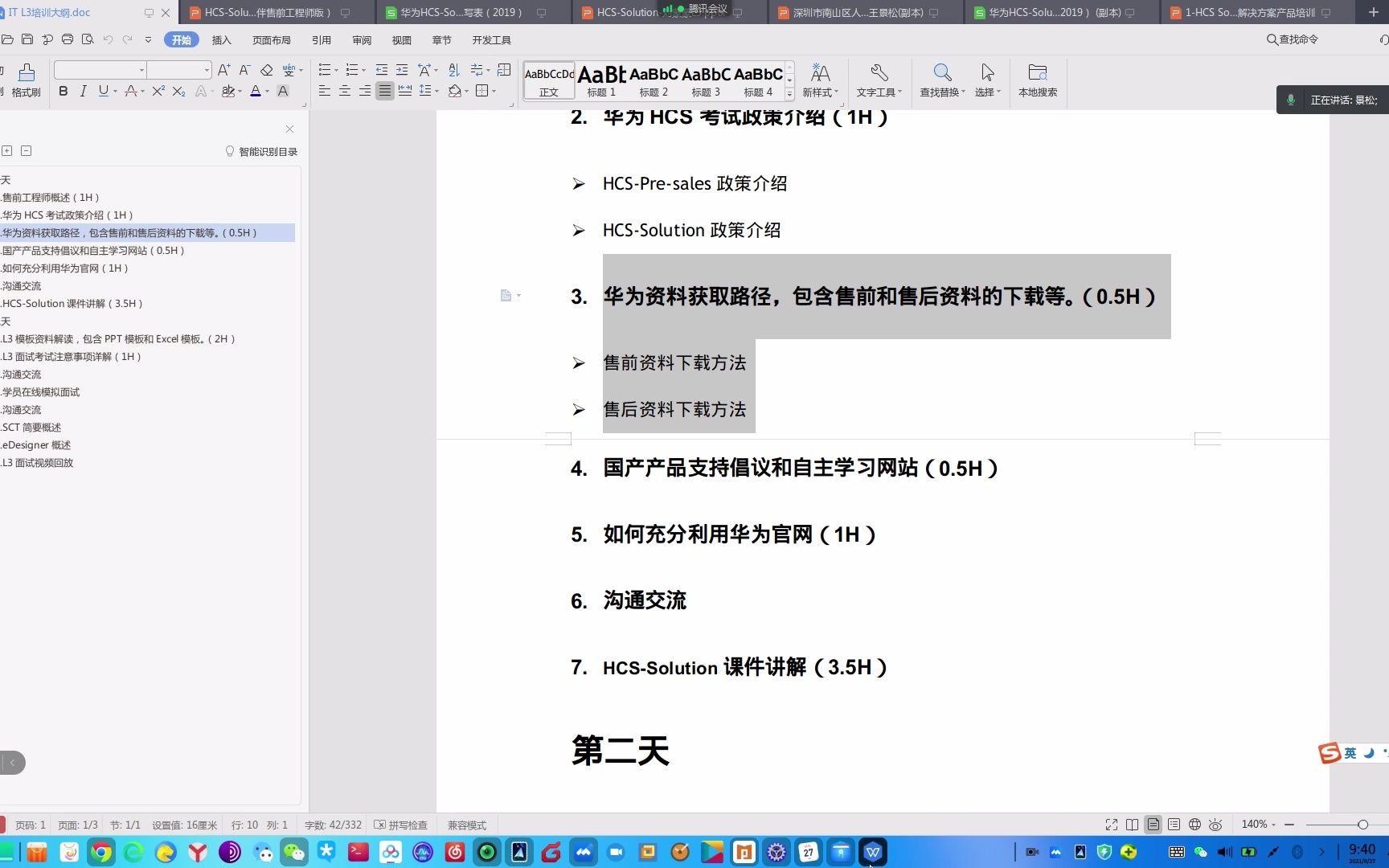The height and width of the screenshot is (868, 1389).
Task: Clear formatting with the eraser icon
Action: click(x=267, y=70)
